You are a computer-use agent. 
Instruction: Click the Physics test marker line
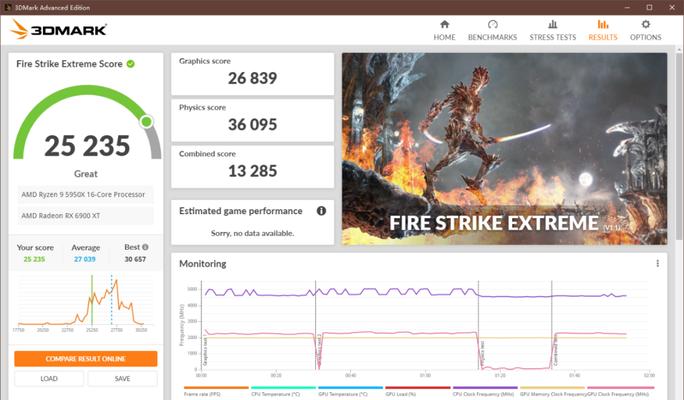[x=479, y=325]
